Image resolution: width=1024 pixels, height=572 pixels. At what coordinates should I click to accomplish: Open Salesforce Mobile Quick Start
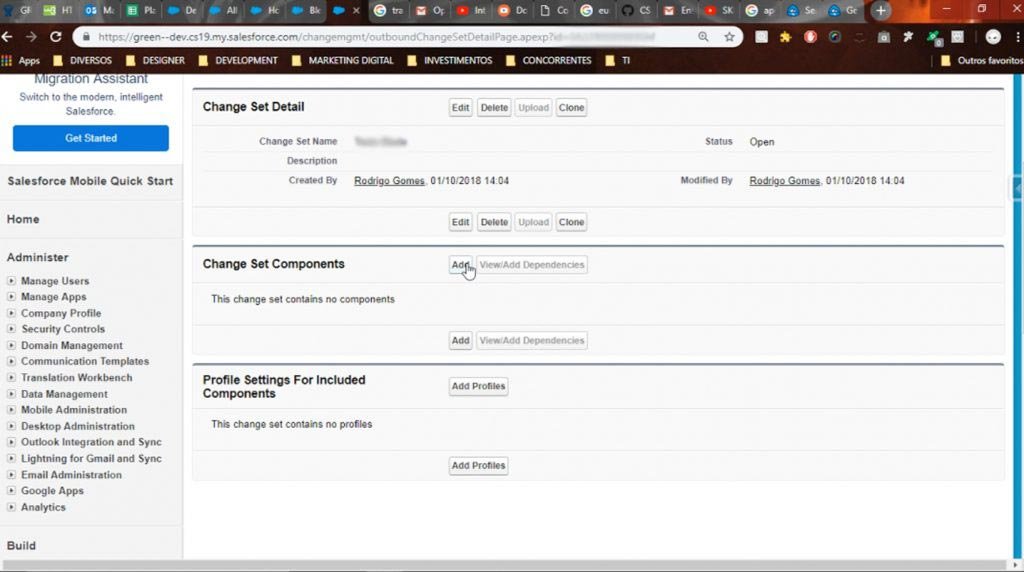point(90,181)
